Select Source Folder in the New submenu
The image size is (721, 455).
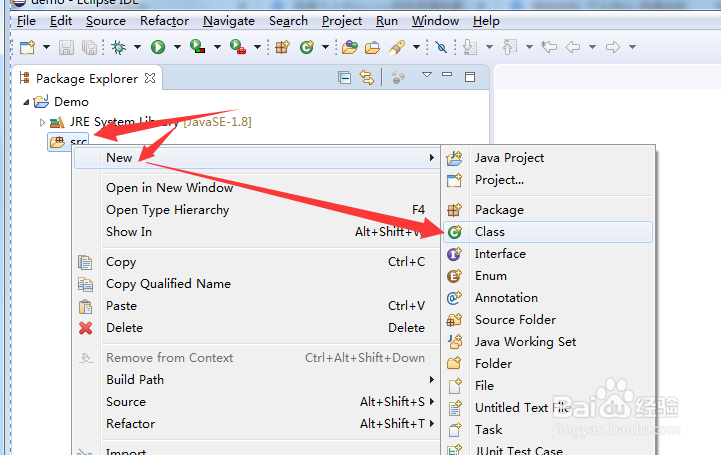pyautogui.click(x=548, y=319)
